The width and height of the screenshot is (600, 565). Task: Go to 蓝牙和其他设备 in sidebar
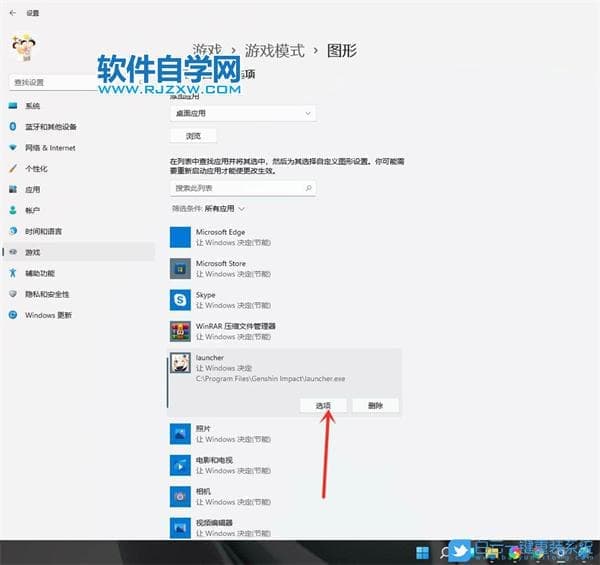[x=50, y=127]
